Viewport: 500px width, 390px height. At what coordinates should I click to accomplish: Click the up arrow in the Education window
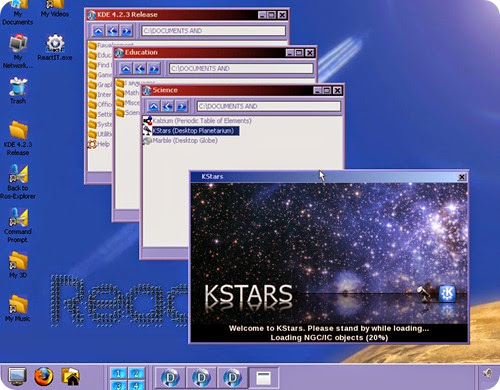tap(126, 69)
